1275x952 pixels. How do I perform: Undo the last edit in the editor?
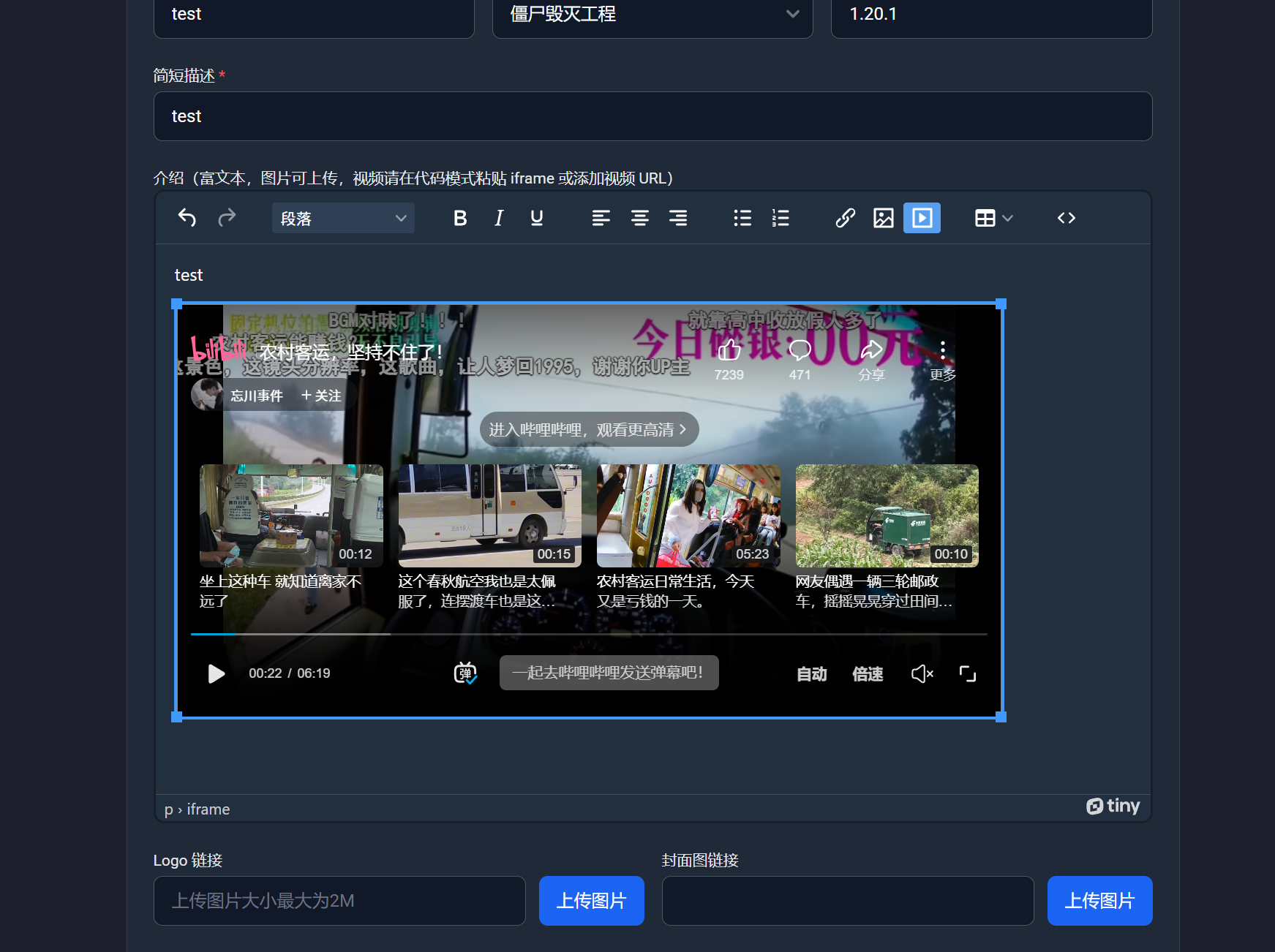[x=187, y=218]
